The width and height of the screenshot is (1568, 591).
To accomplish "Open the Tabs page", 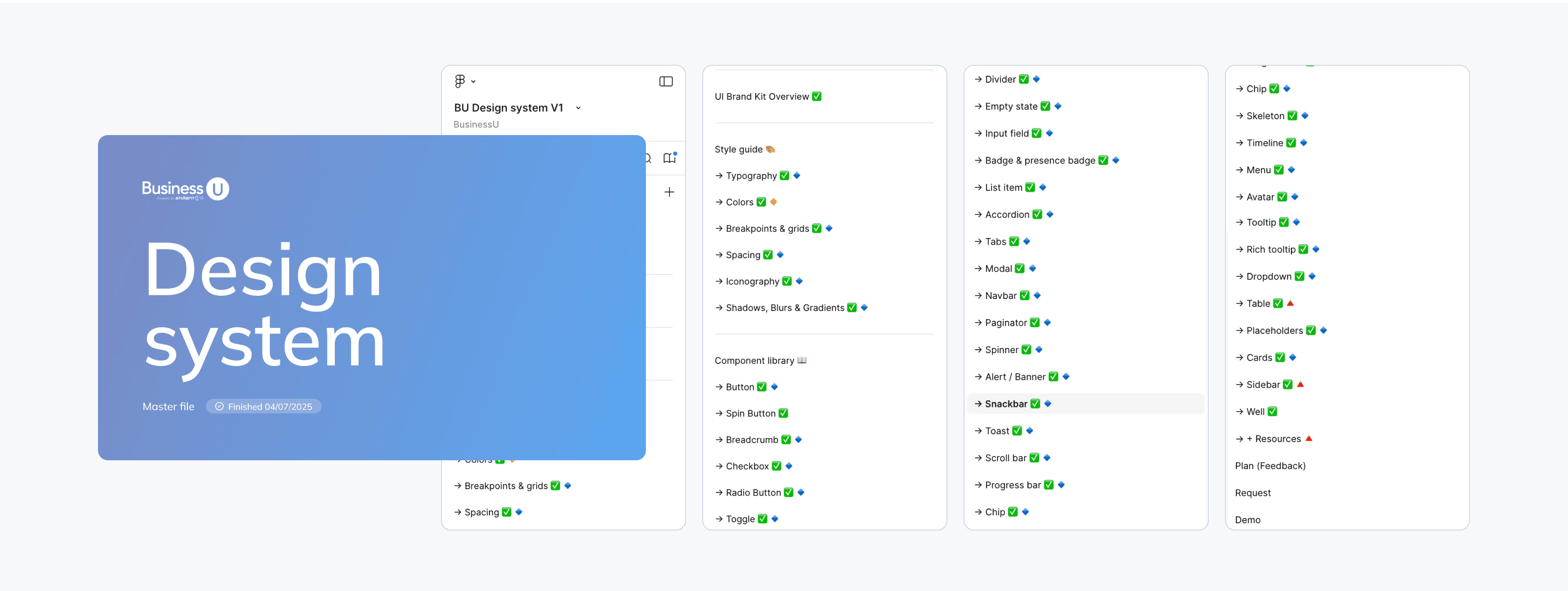I will (x=1002, y=241).
